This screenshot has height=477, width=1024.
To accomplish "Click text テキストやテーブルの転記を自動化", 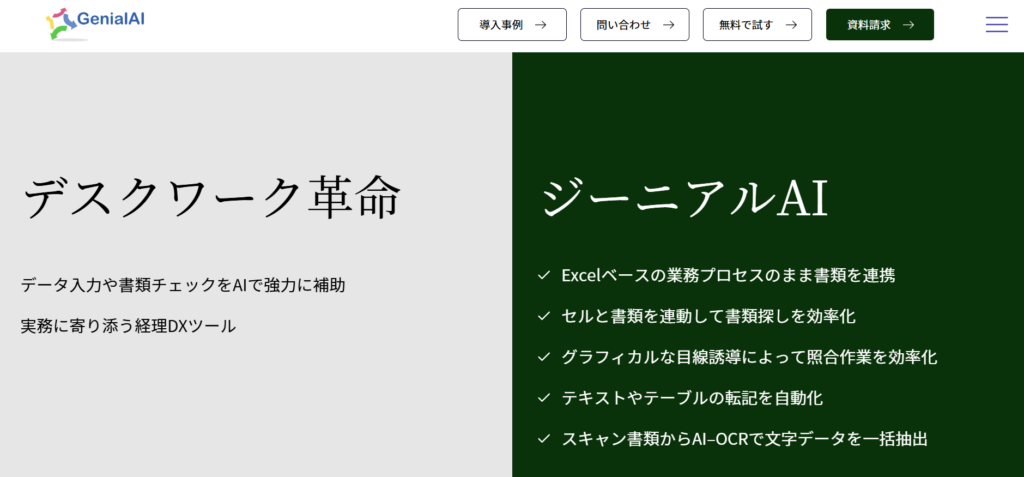I will click(692, 398).
